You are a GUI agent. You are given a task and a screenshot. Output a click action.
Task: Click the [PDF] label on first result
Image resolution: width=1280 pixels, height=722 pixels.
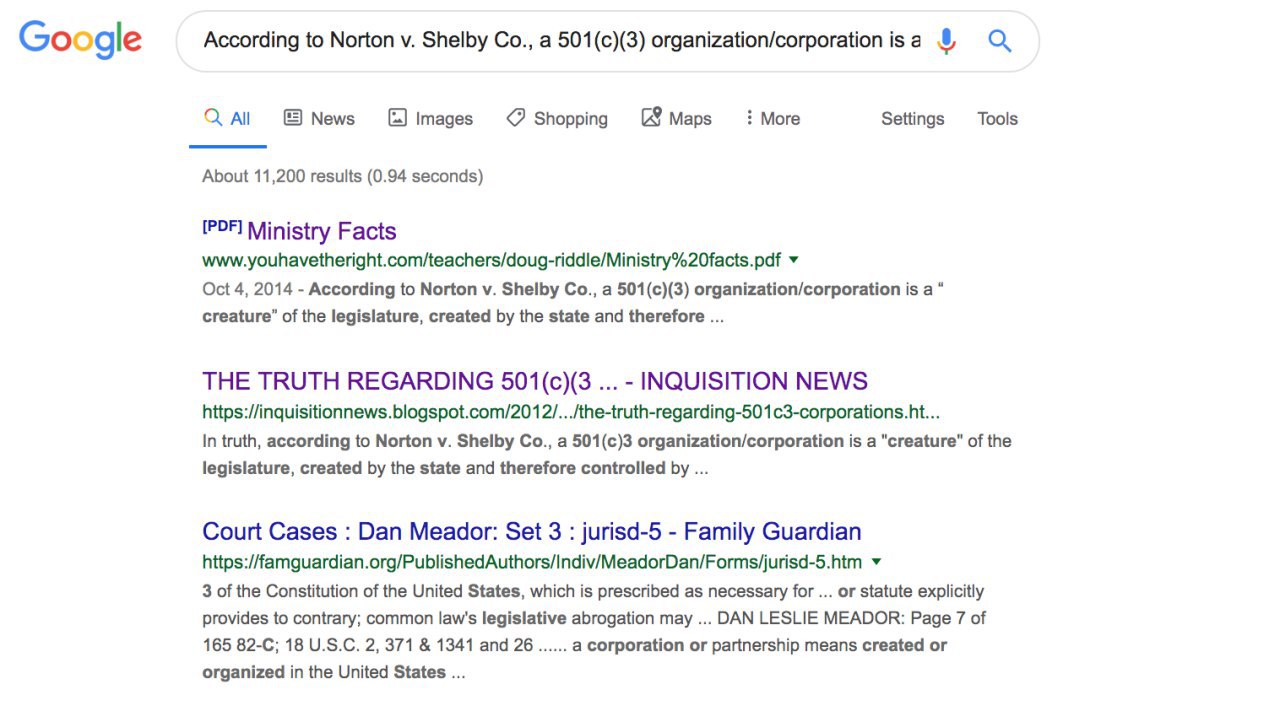222,227
